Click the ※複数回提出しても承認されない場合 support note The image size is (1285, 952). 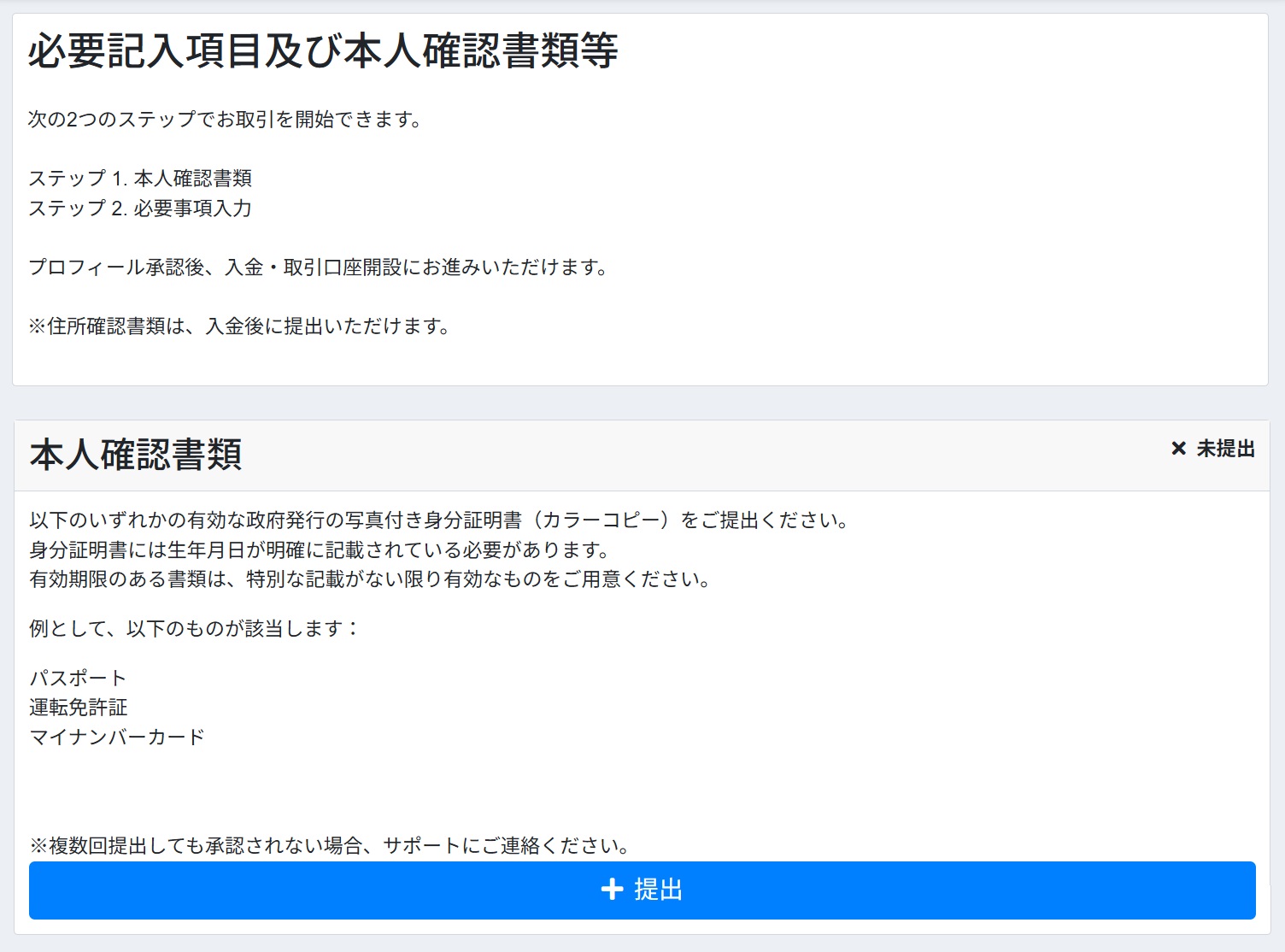[x=331, y=846]
